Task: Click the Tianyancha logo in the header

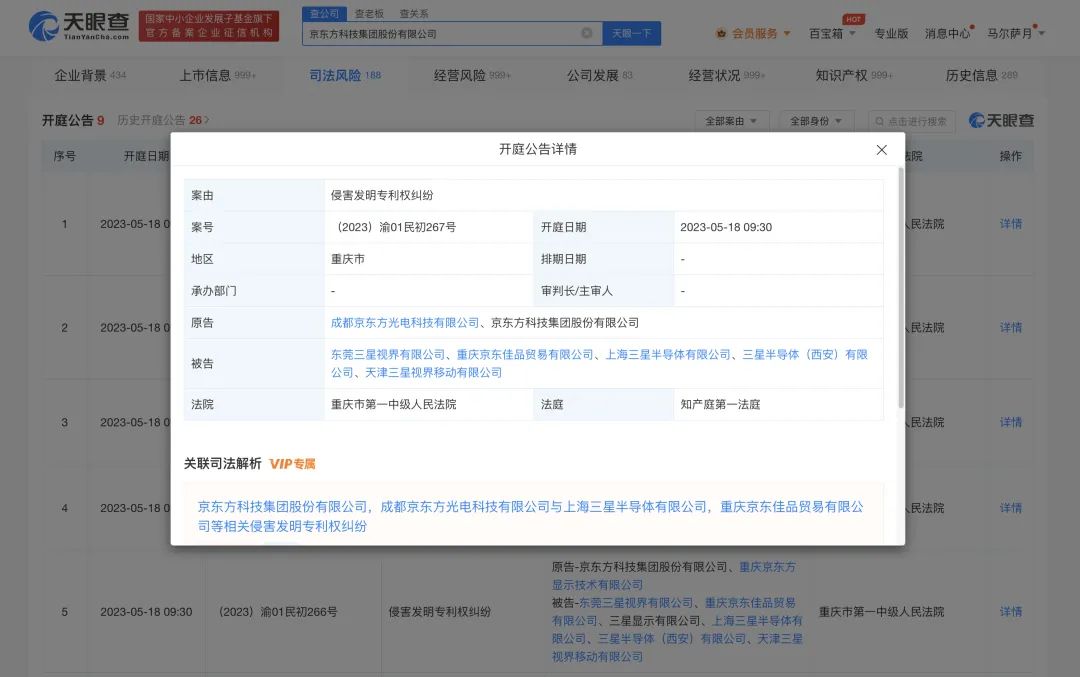Action: 79,25
